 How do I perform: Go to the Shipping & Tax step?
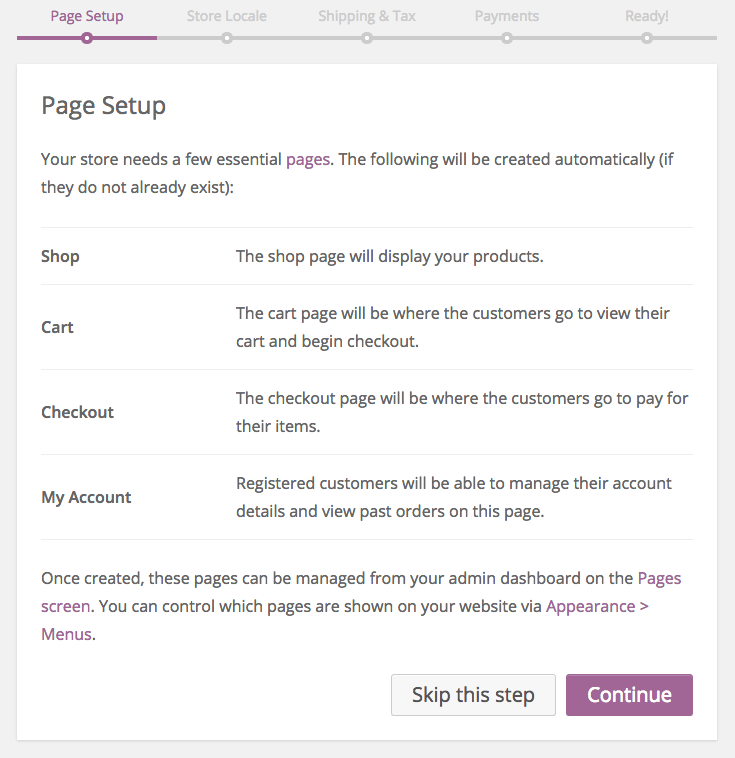[x=367, y=16]
